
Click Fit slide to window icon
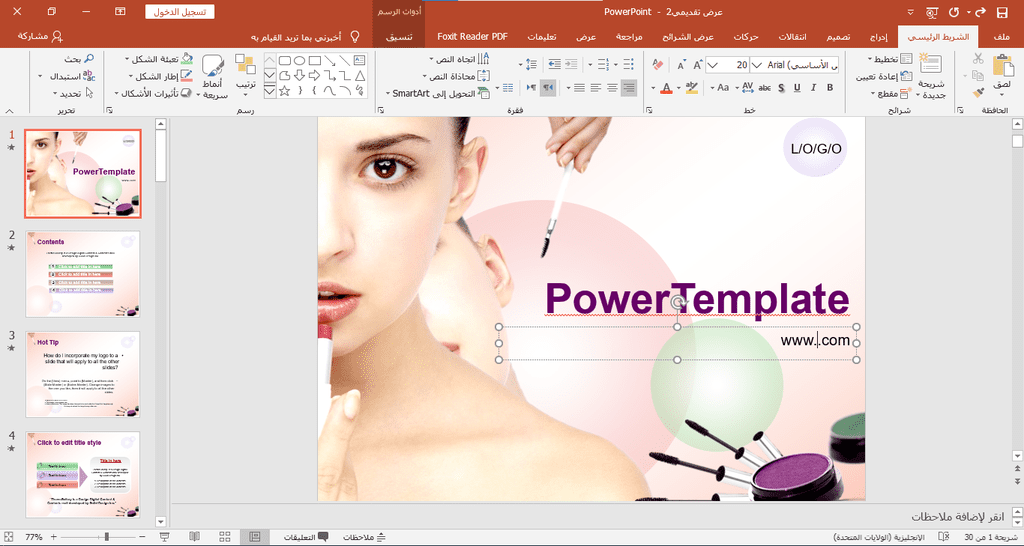coord(8,537)
